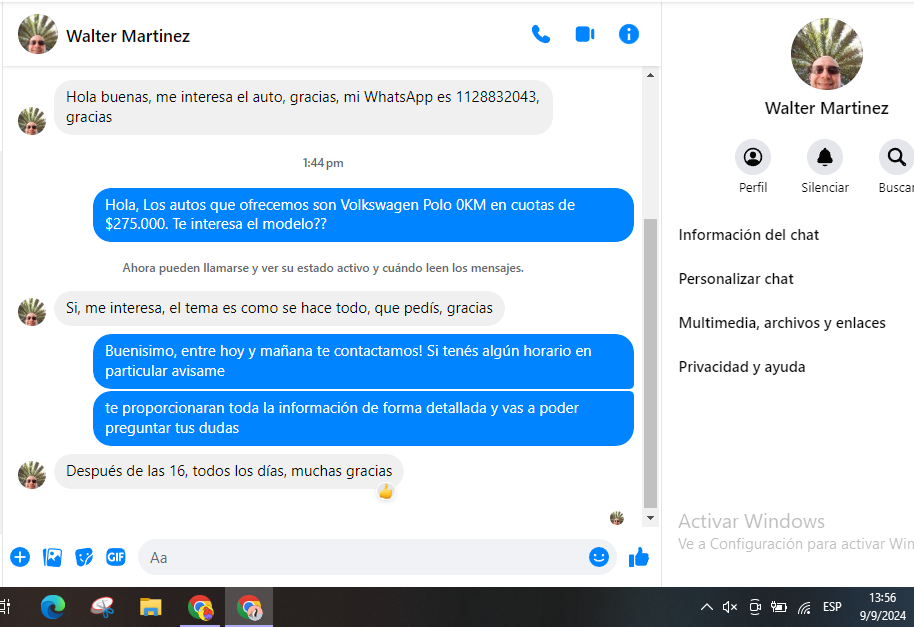The width and height of the screenshot is (914, 627).
Task: Open the battery status tray icon
Action: 779,607
